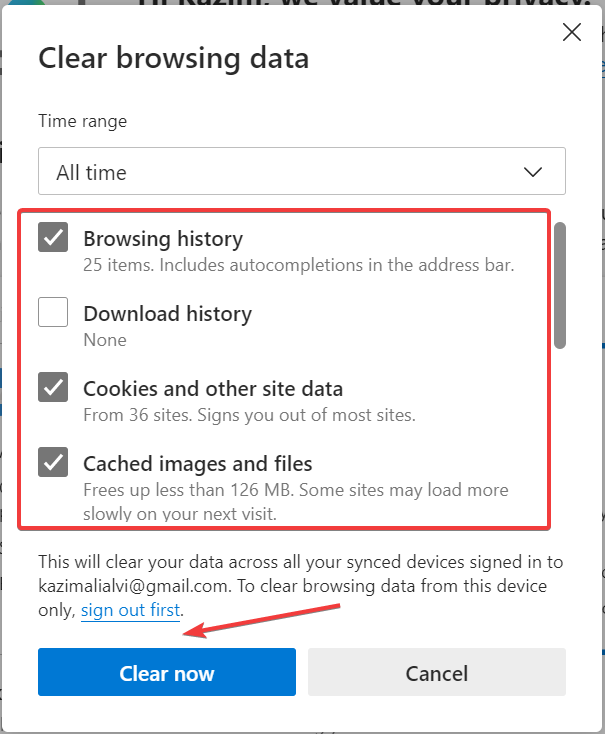The image size is (605, 734).
Task: Enable the Download history checkbox
Action: pos(53,312)
